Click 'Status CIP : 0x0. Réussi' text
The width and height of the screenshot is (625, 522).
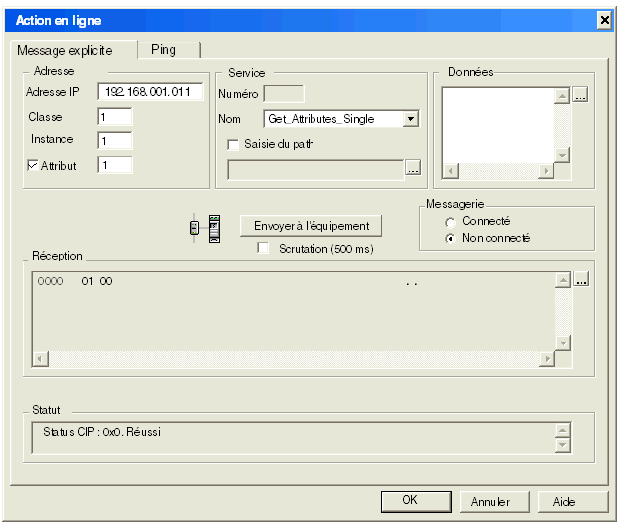click(102, 432)
